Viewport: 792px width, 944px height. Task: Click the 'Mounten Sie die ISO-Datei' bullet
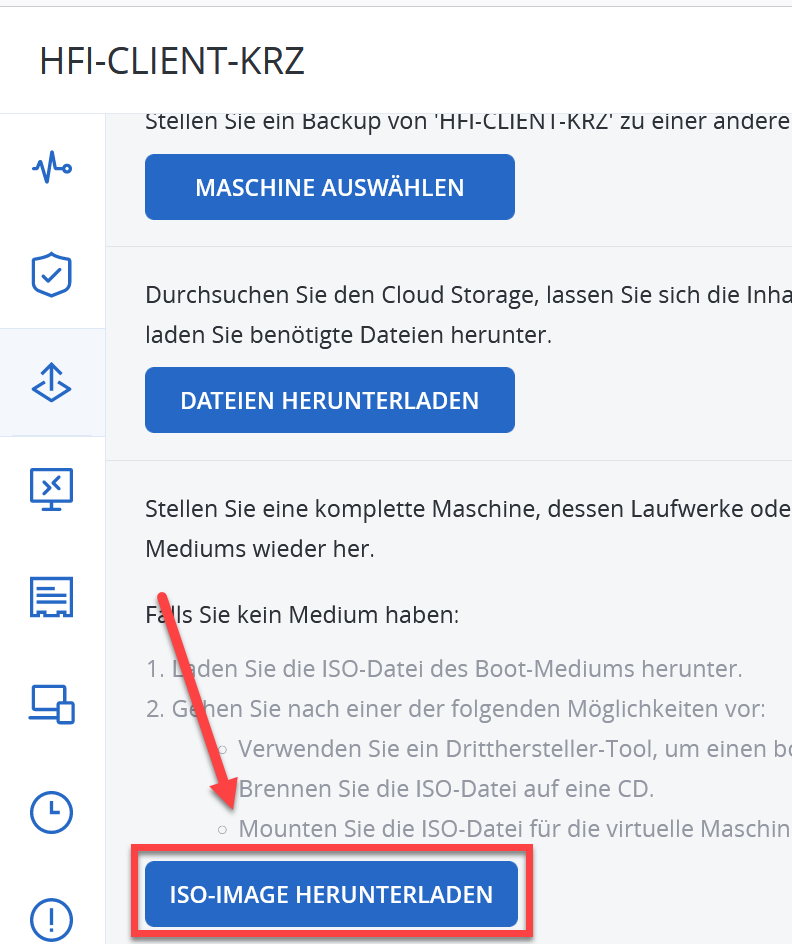(510, 828)
